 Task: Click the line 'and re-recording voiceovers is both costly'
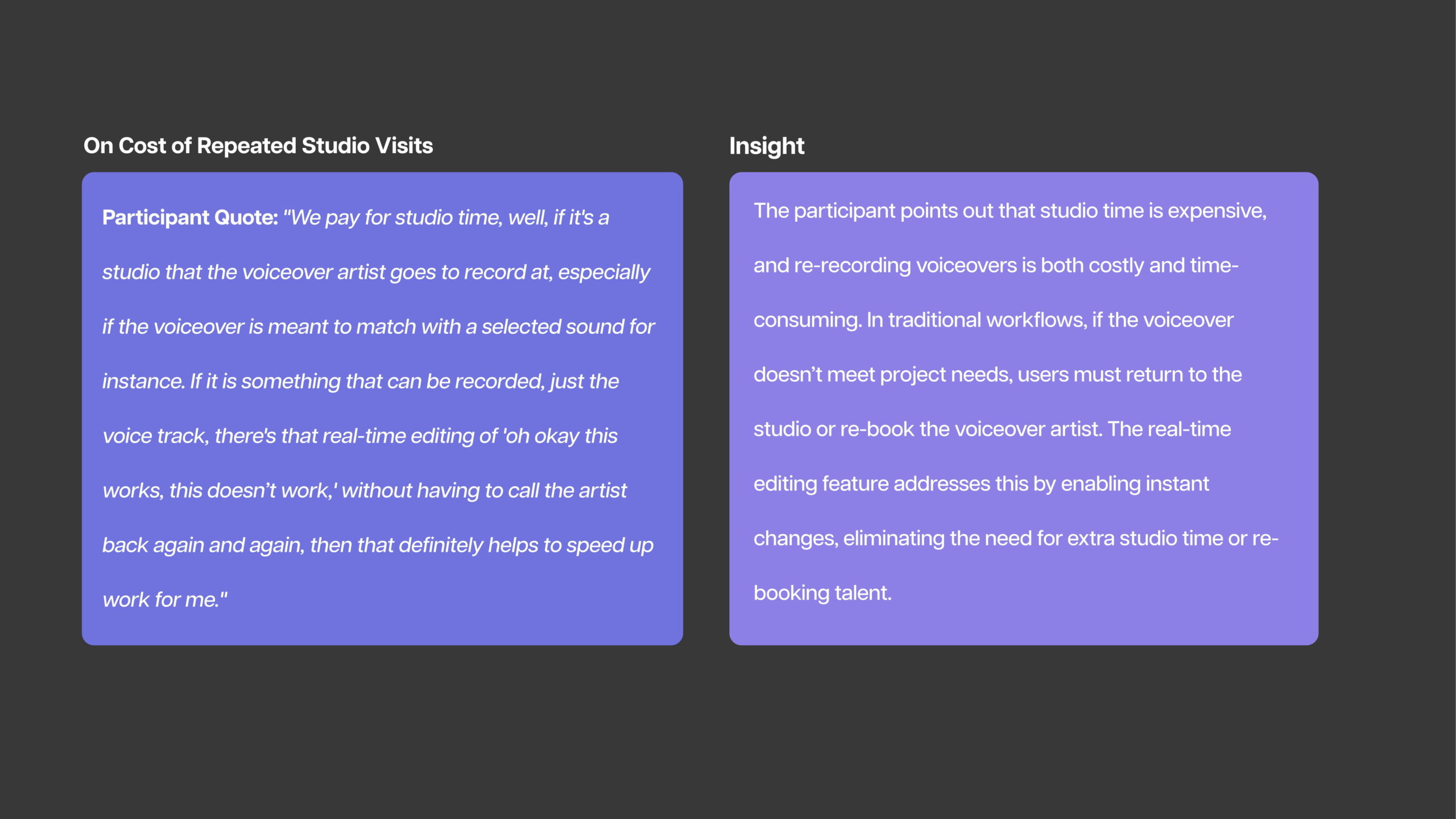pyautogui.click(x=996, y=266)
